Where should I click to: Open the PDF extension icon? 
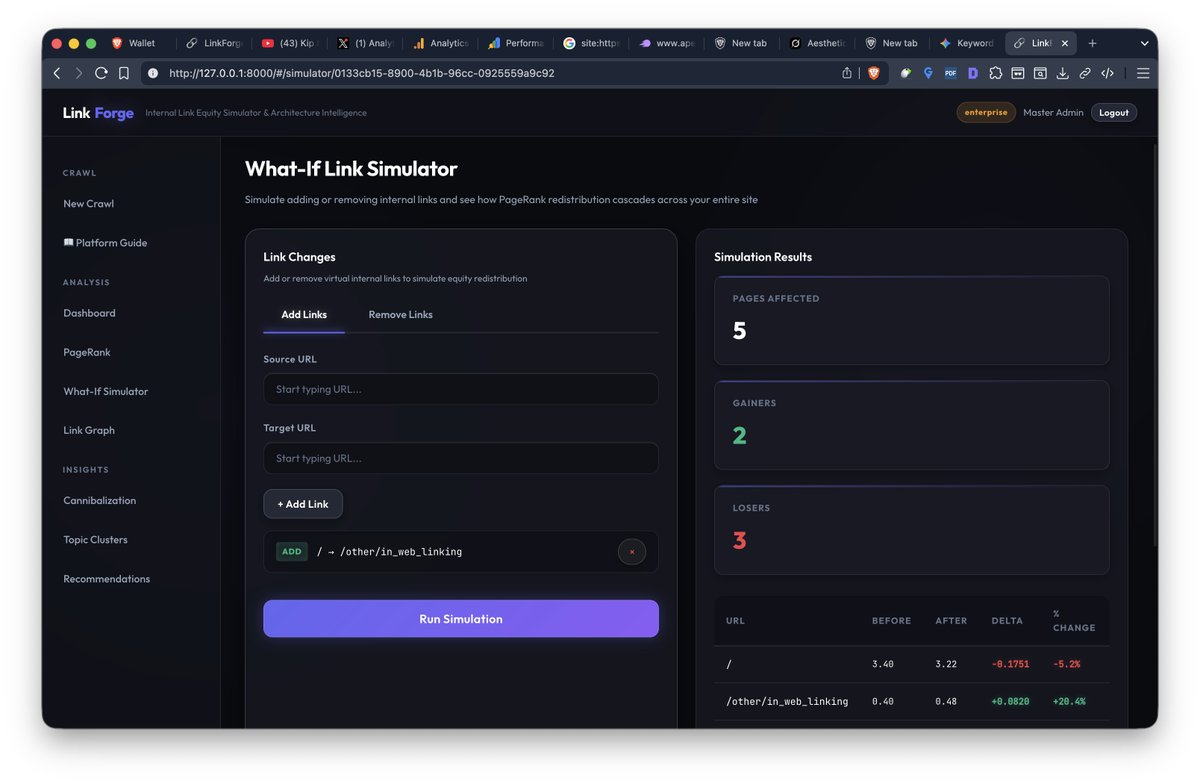950,73
